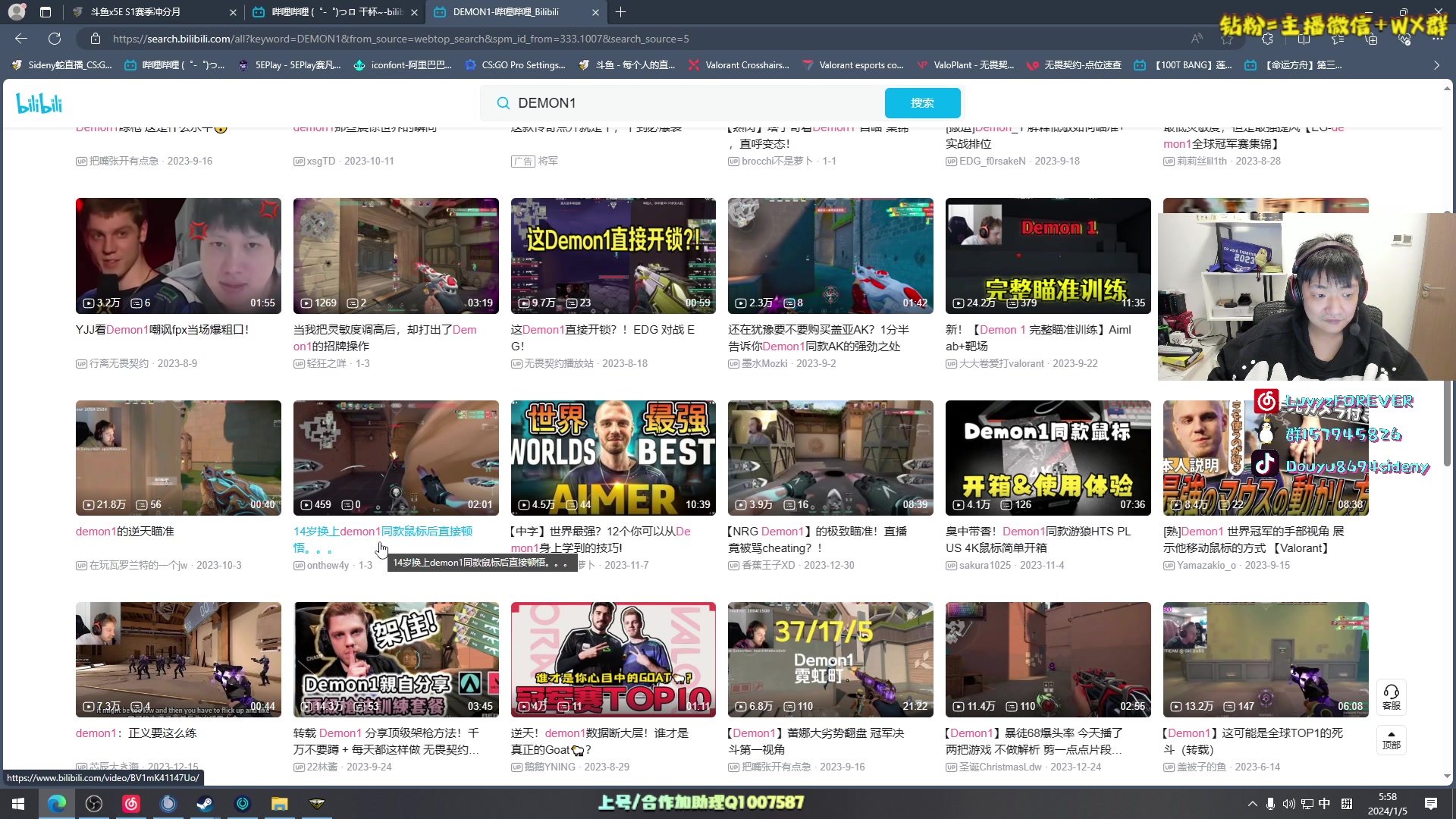This screenshot has height=819, width=1456.
Task: Click the page vertical scrollbar
Action: (1447, 425)
